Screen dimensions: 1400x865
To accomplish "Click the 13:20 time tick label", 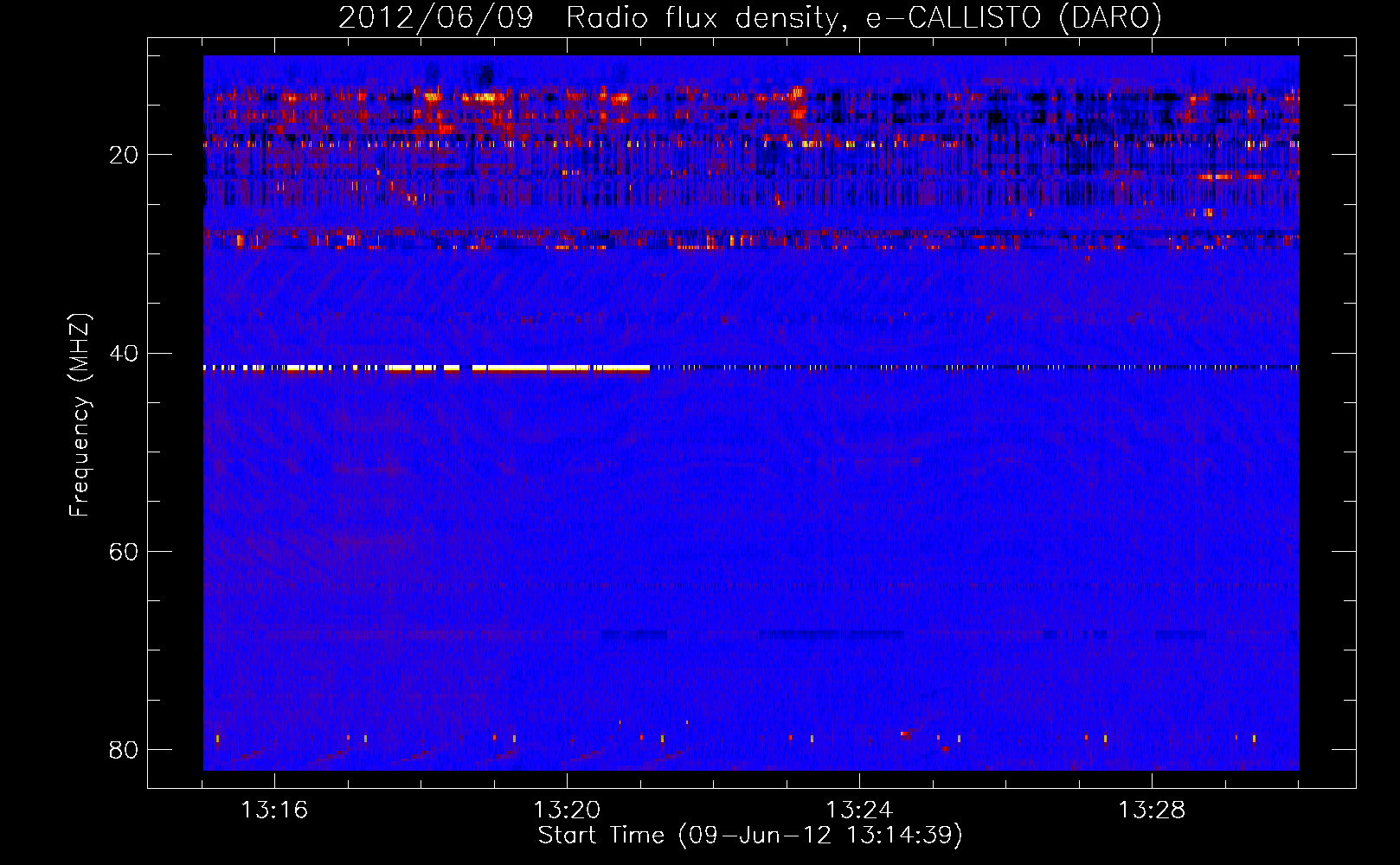I will (567, 811).
